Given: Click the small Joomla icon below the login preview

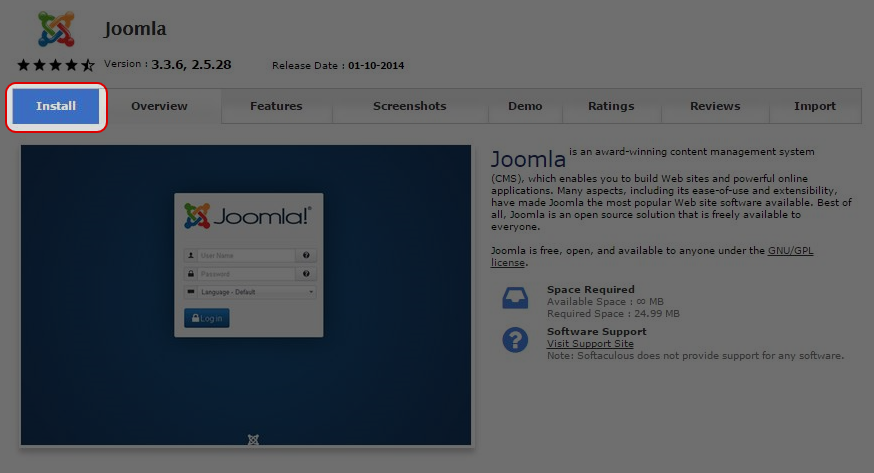Looking at the screenshot, I should click(x=253, y=439).
